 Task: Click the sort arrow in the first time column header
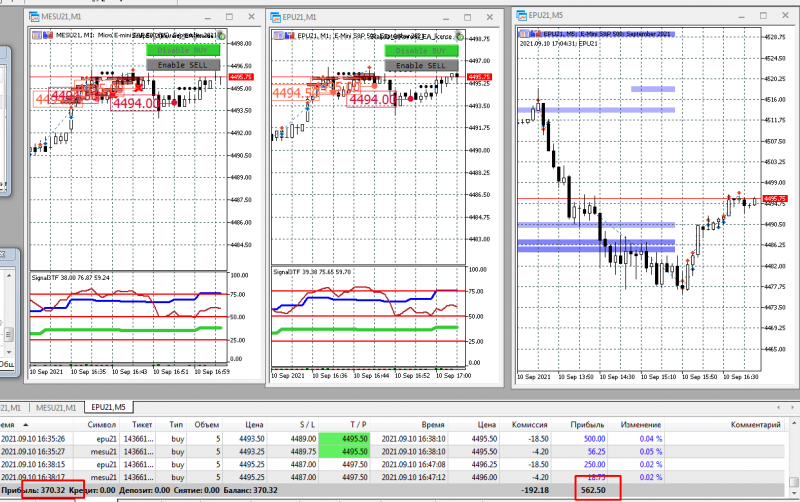coord(26,424)
